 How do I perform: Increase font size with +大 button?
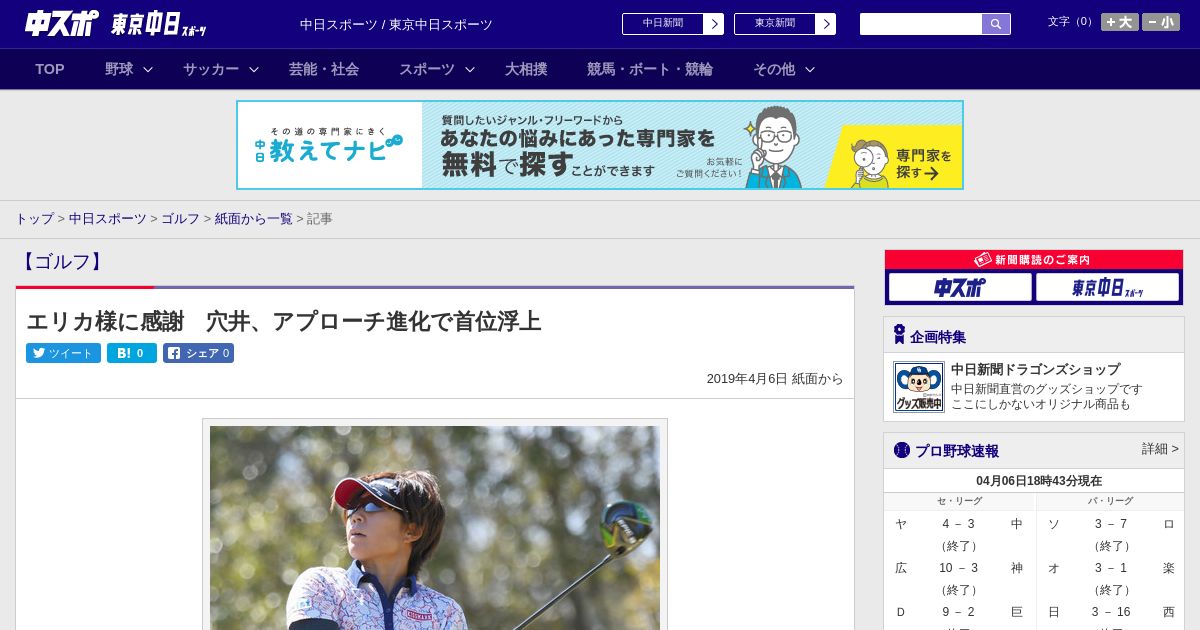tap(1120, 22)
